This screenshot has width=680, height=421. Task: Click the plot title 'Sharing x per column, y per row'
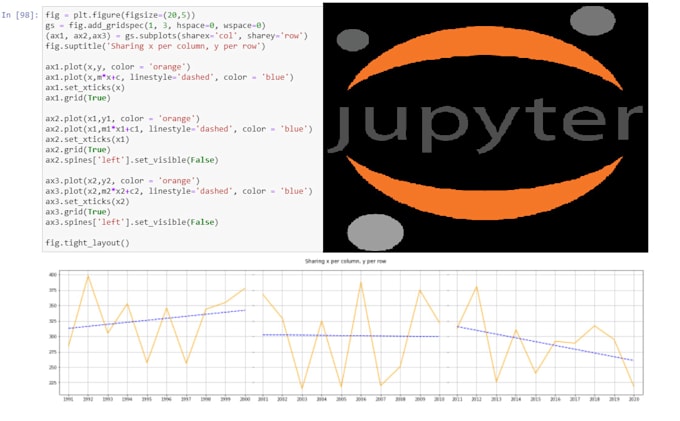[x=345, y=261]
